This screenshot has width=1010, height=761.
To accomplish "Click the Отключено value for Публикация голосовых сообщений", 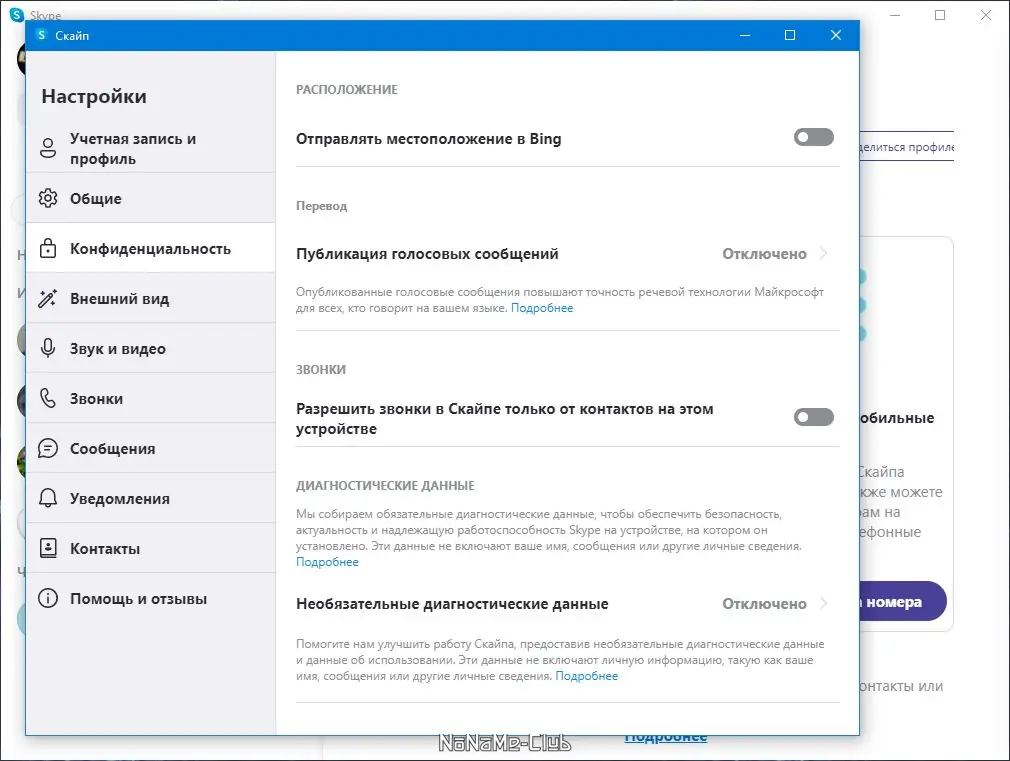I will point(764,254).
